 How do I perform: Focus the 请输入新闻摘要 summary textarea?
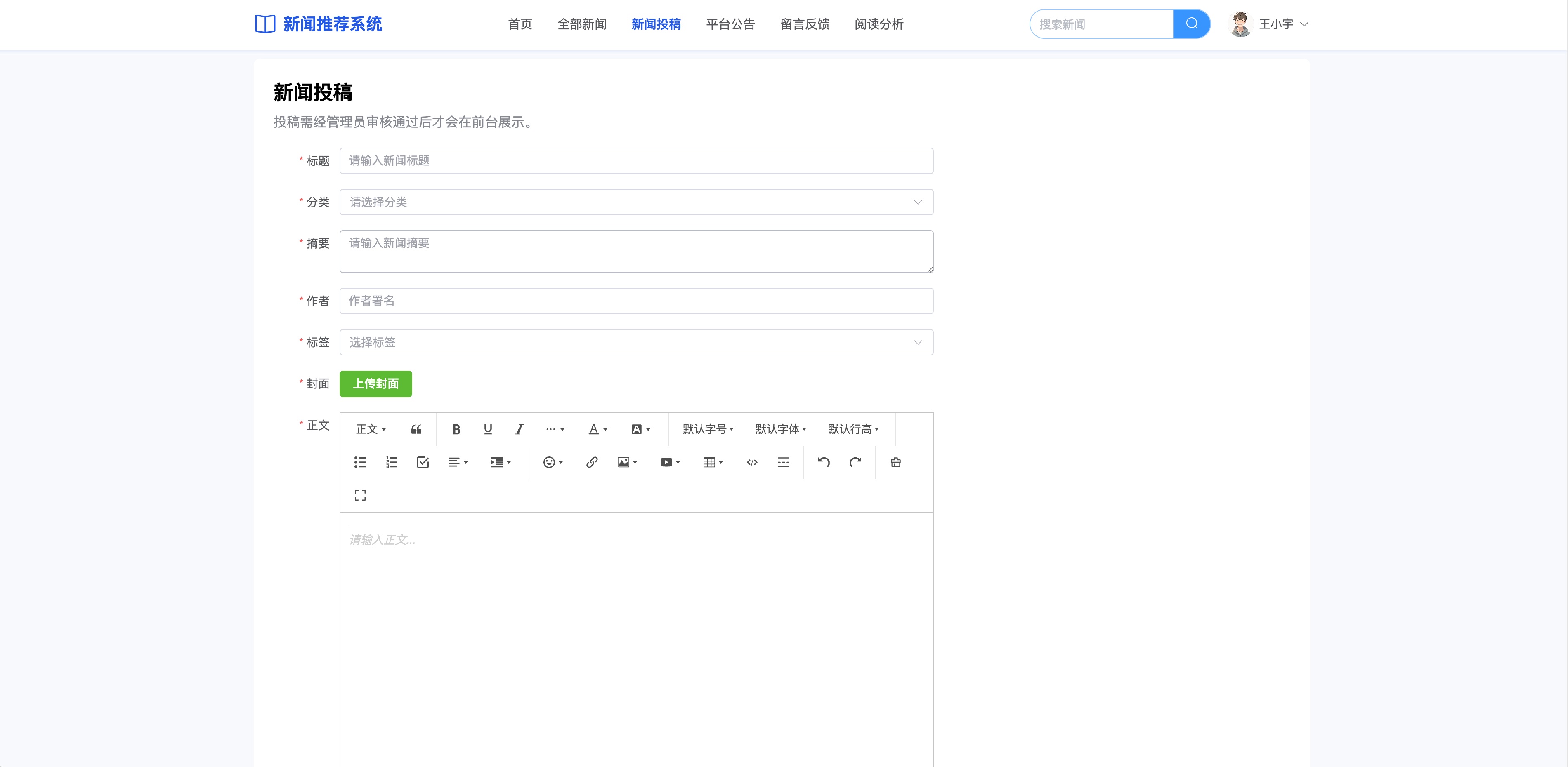[636, 251]
